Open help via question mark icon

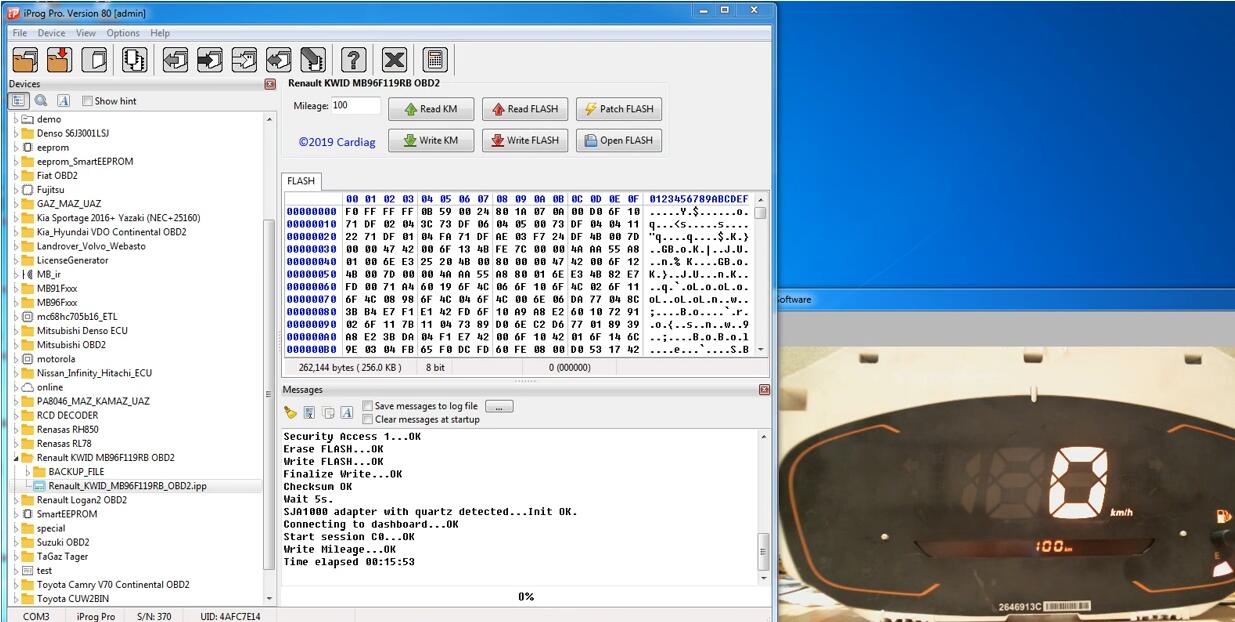[353, 60]
